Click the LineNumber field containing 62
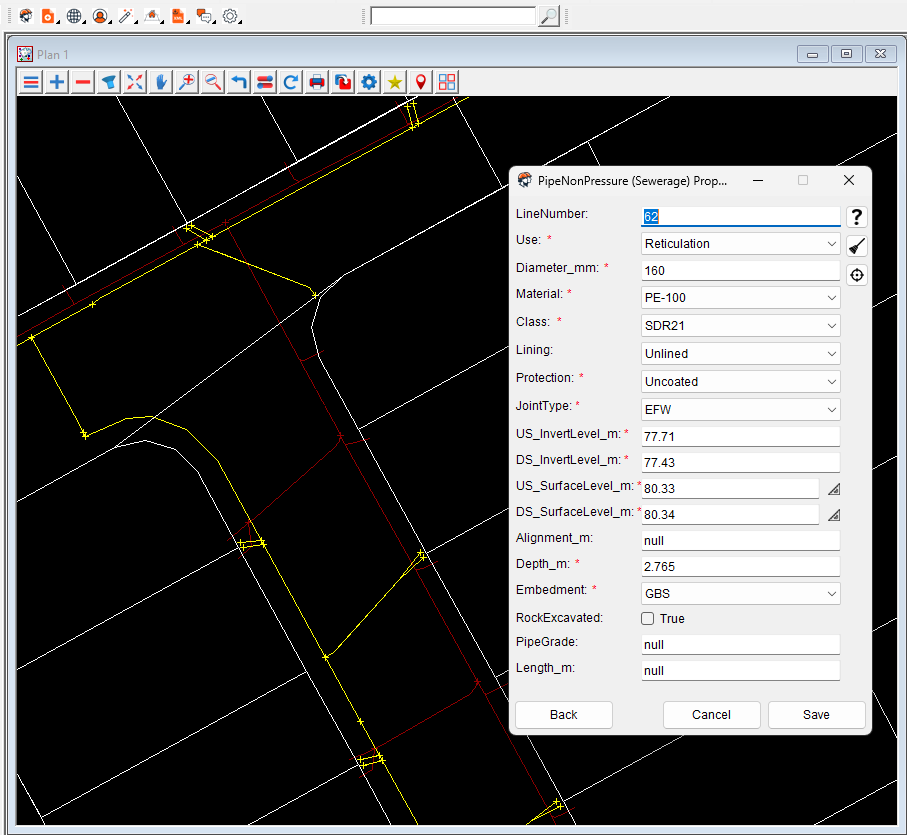 click(x=740, y=216)
